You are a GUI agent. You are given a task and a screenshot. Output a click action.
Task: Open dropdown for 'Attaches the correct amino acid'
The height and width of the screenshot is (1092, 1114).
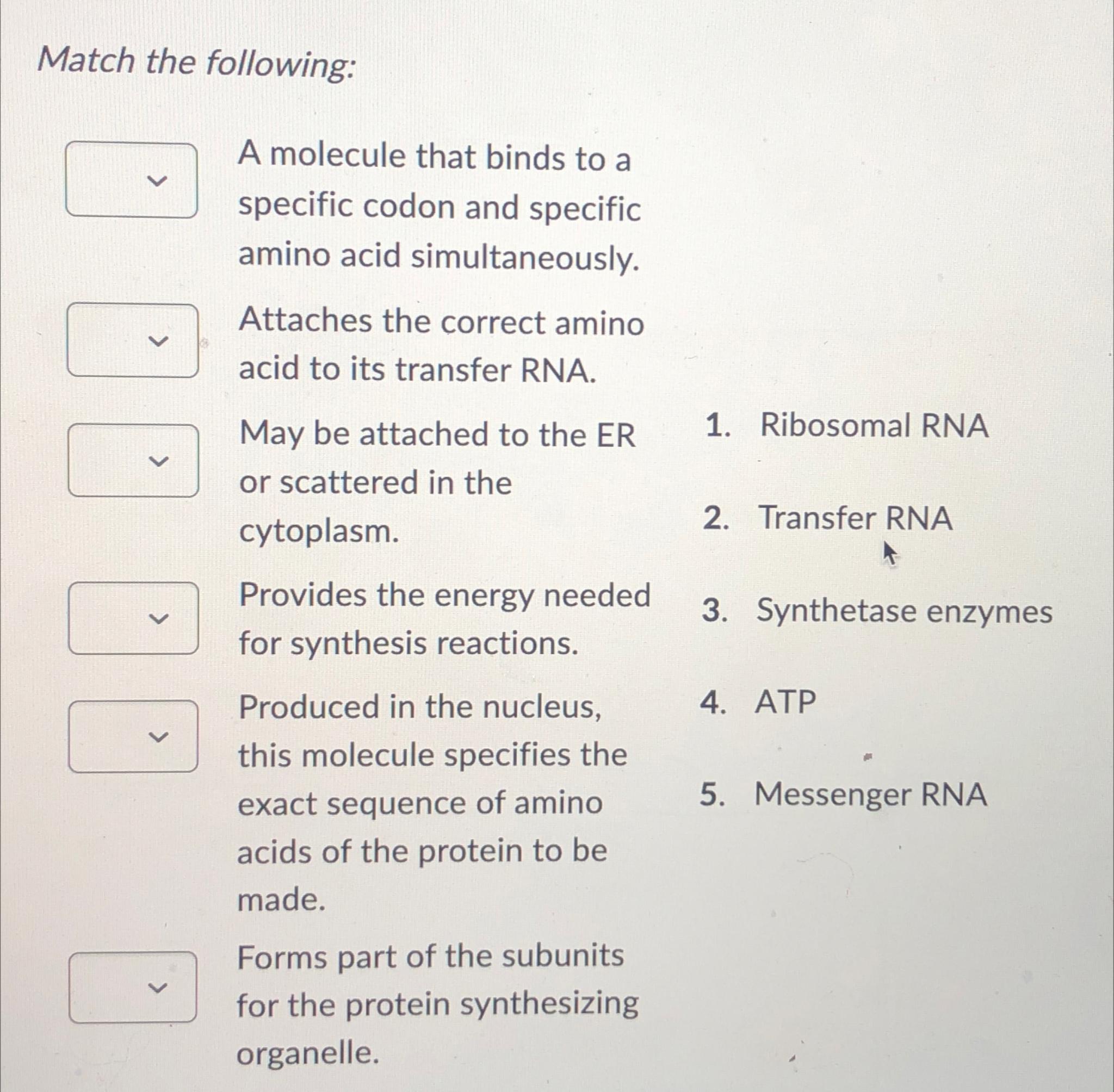click(x=133, y=340)
